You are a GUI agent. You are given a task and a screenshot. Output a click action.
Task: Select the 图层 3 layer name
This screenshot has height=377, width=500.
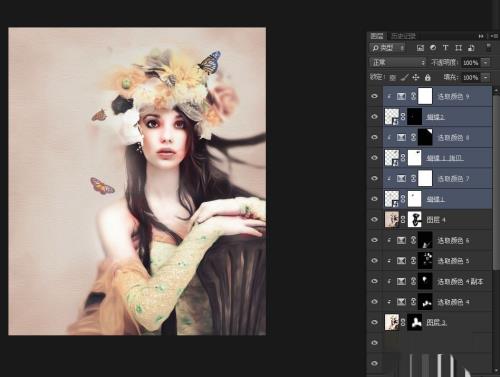click(436, 322)
